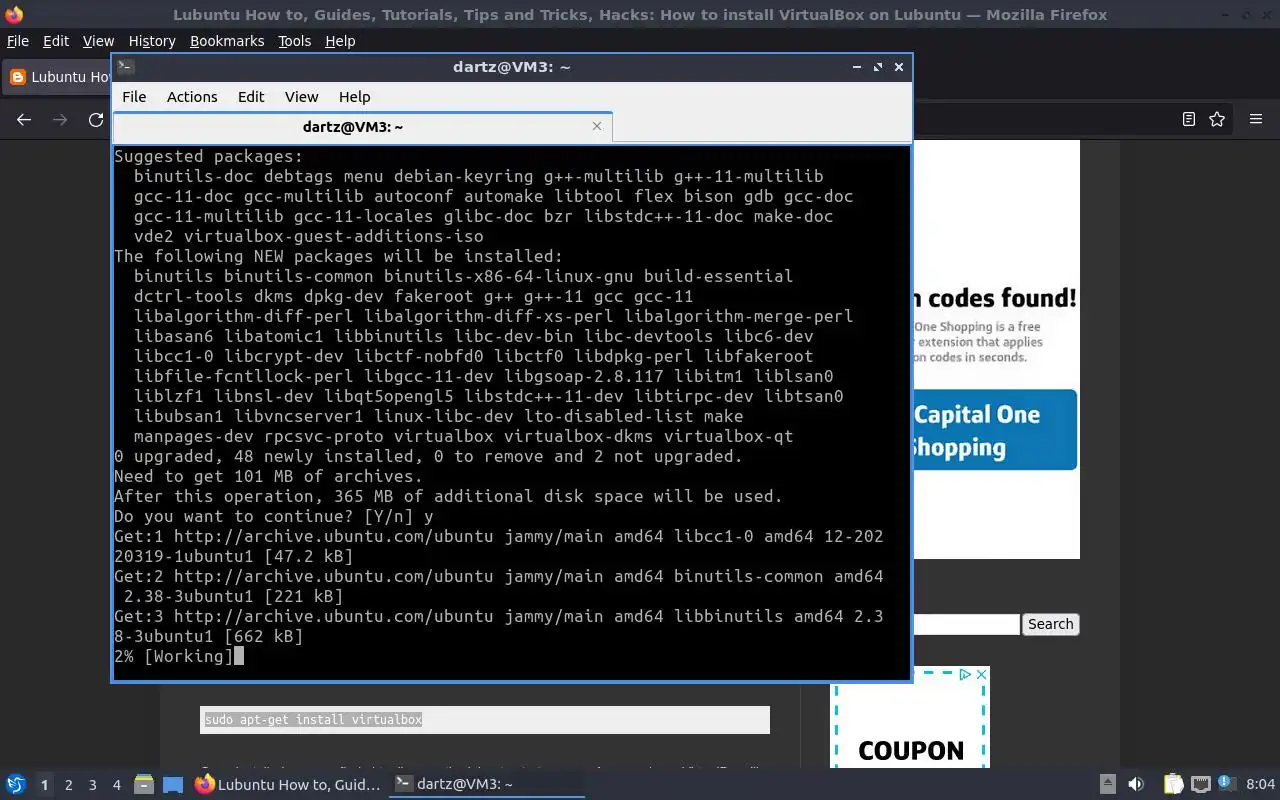Open the terminal View menu

[301, 97]
